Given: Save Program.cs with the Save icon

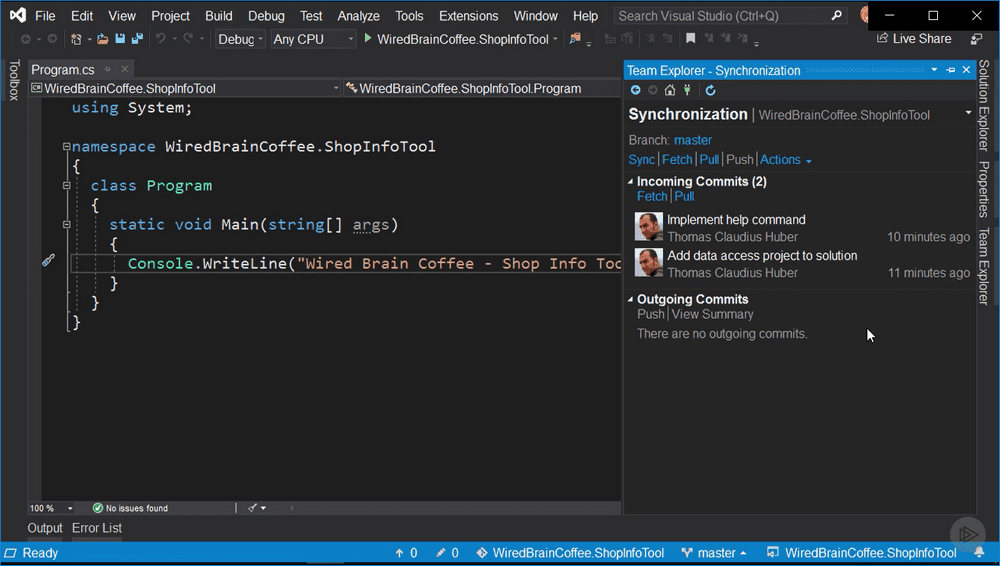Looking at the screenshot, I should click(120, 39).
